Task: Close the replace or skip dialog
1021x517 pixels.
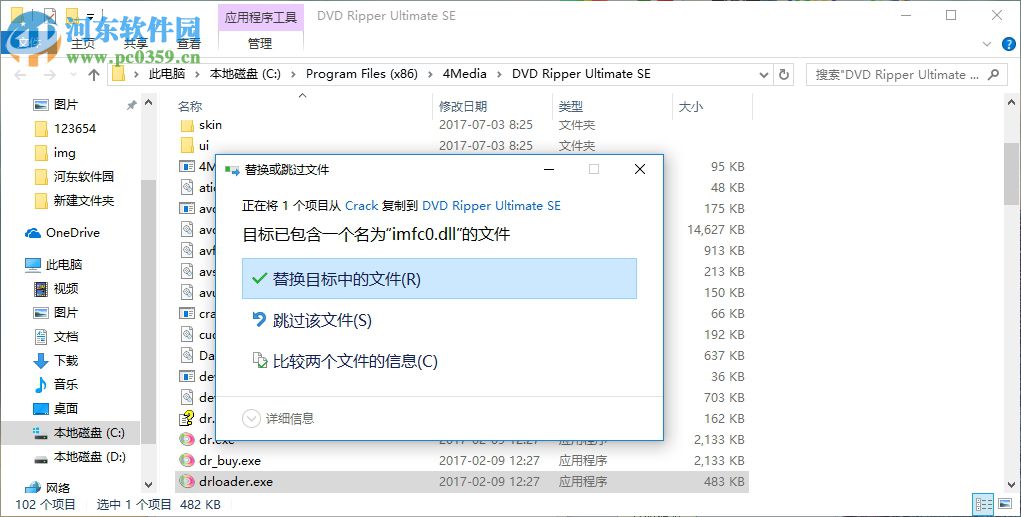Action: coord(639,169)
